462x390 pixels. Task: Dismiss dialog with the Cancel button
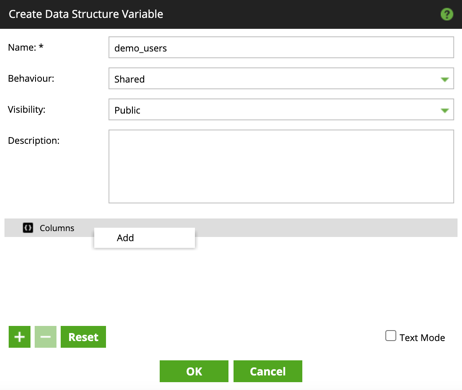[268, 371]
